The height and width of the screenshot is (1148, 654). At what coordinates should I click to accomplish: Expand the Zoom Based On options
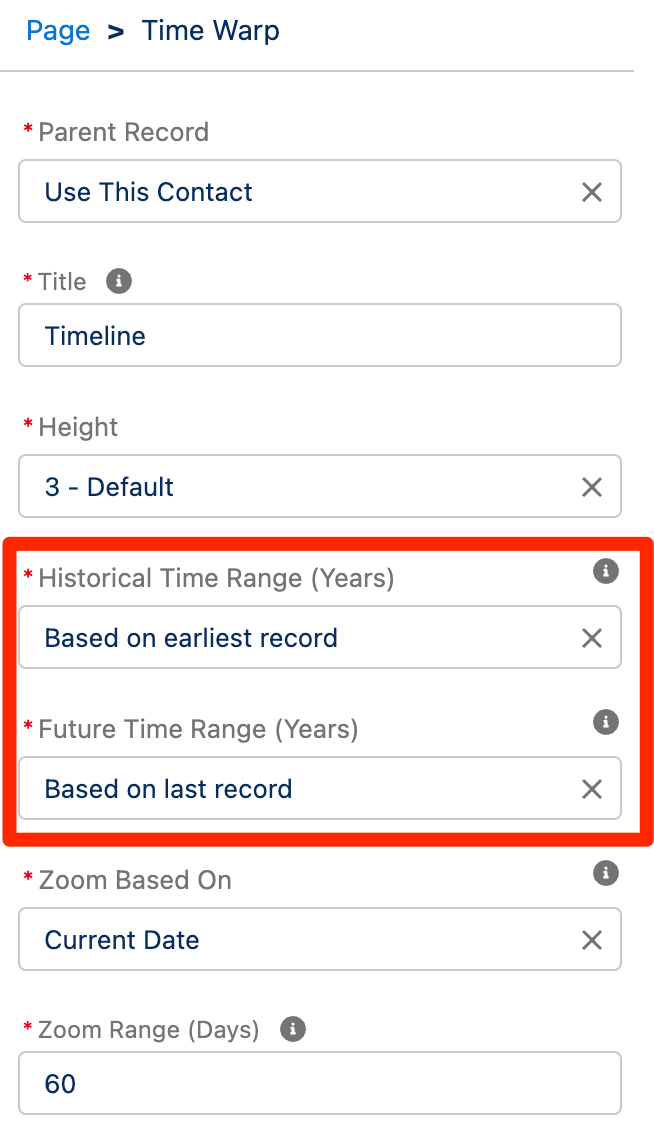[x=300, y=939]
